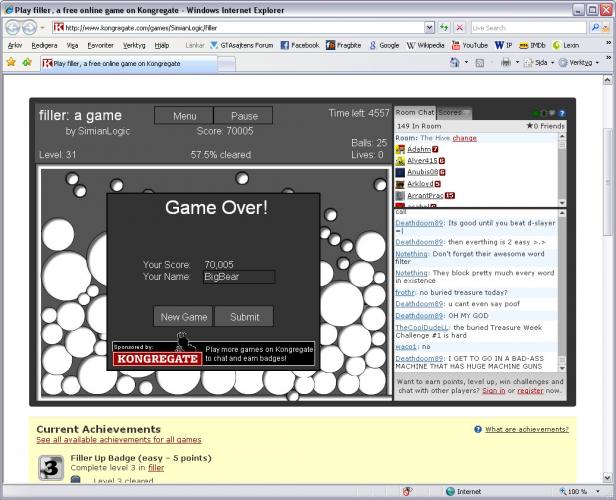Viewport: 616px width, 500px height.
Task: Click the Favorites star icon
Action: (11, 62)
